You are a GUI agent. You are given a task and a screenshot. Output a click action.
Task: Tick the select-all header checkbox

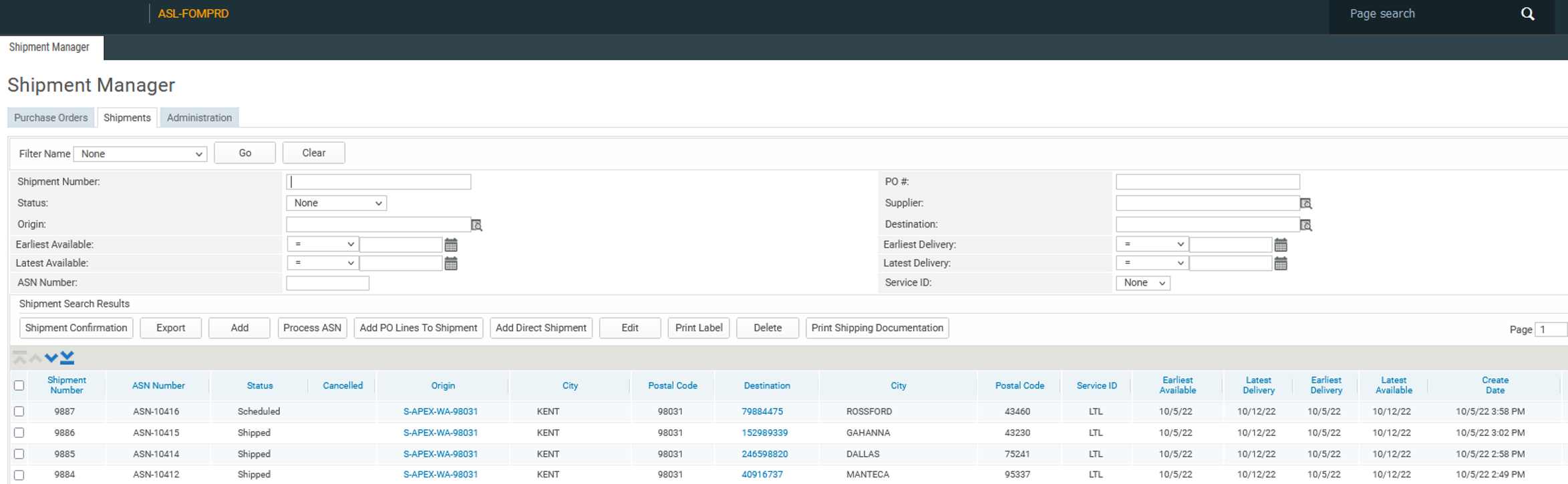pyautogui.click(x=19, y=385)
